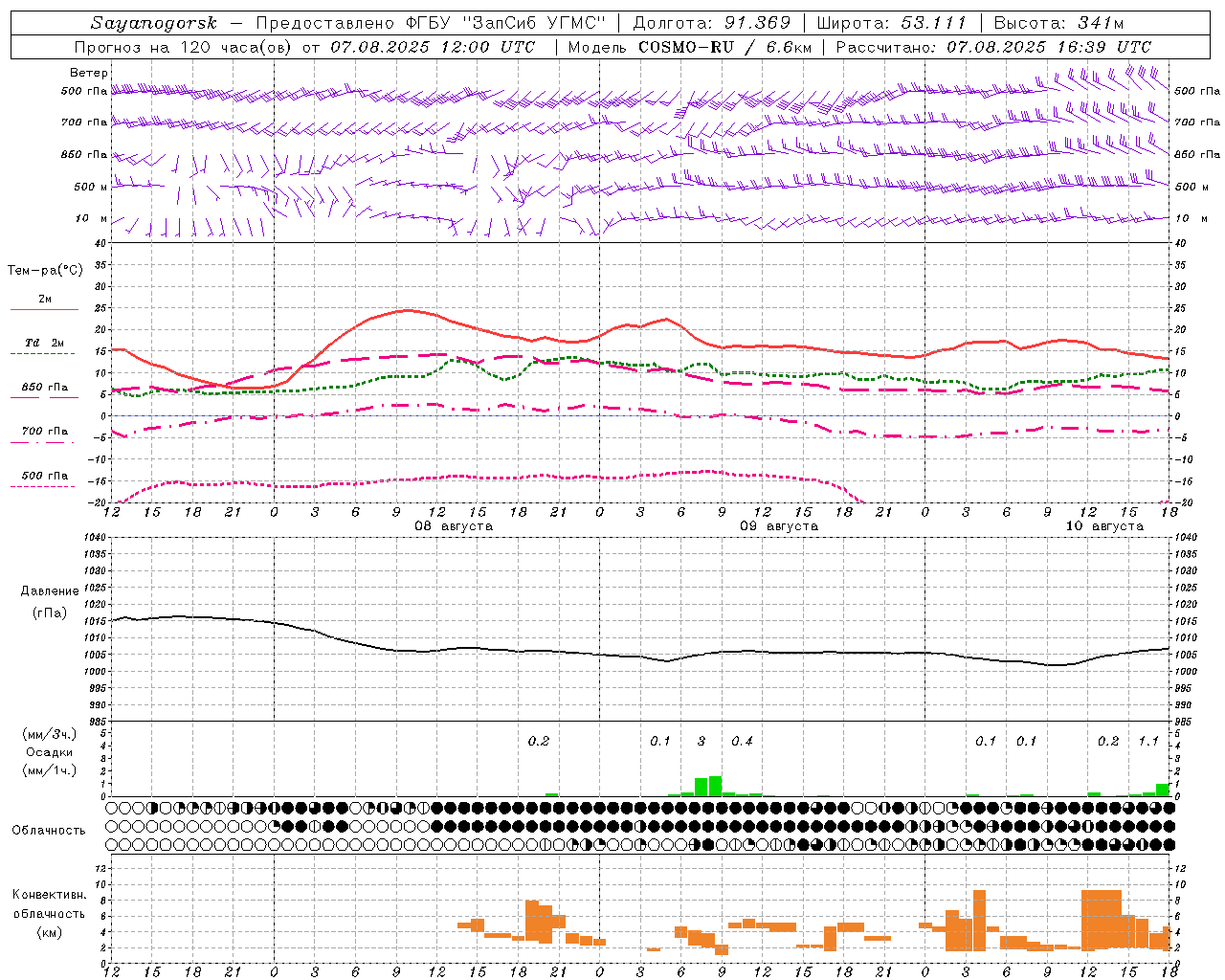The height and width of the screenshot is (980, 1225).
Task: Click the 'Td 2м' dew point legend entry
Action: tap(45, 343)
